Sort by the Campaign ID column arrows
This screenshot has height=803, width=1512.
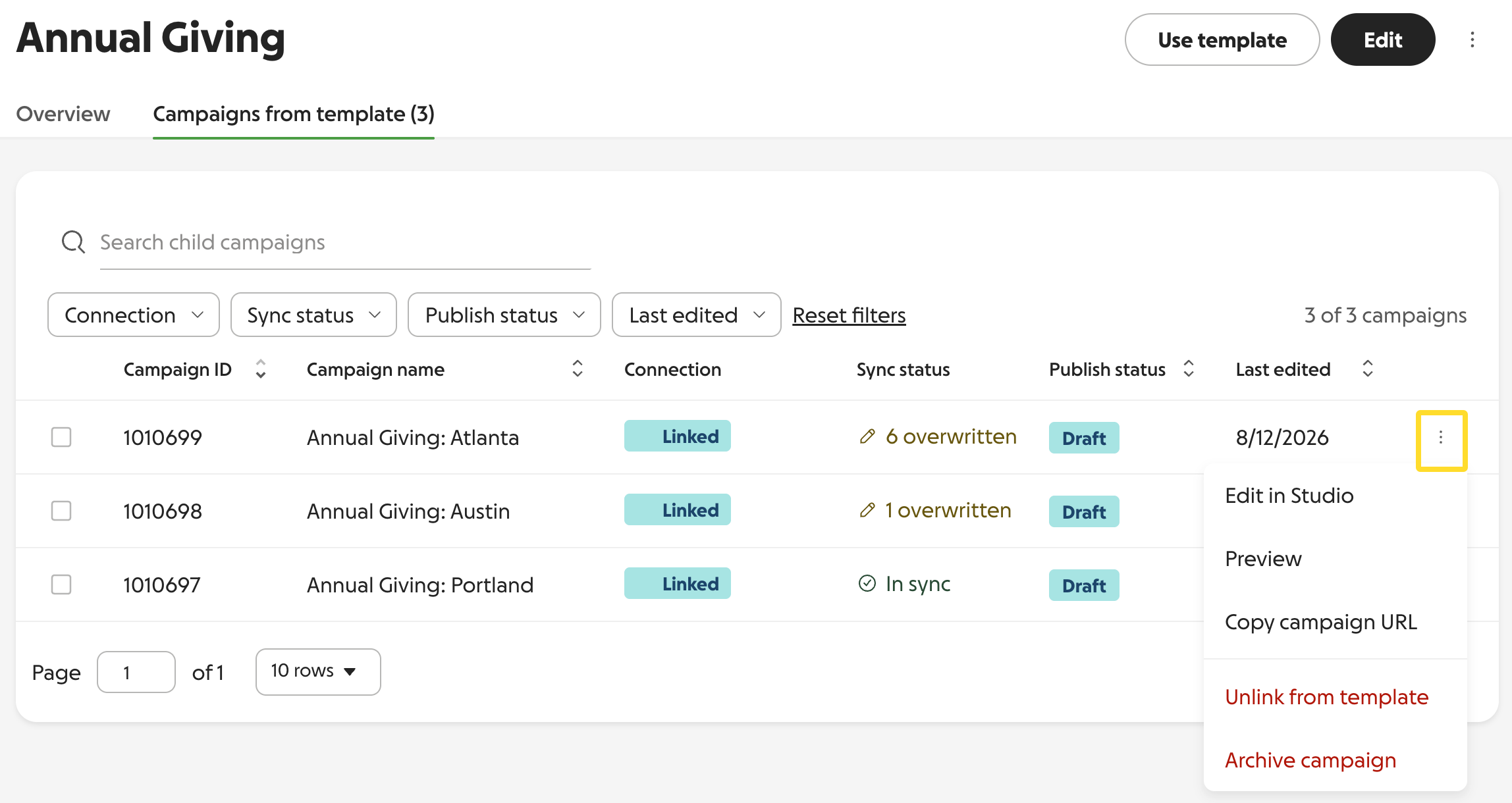click(261, 369)
